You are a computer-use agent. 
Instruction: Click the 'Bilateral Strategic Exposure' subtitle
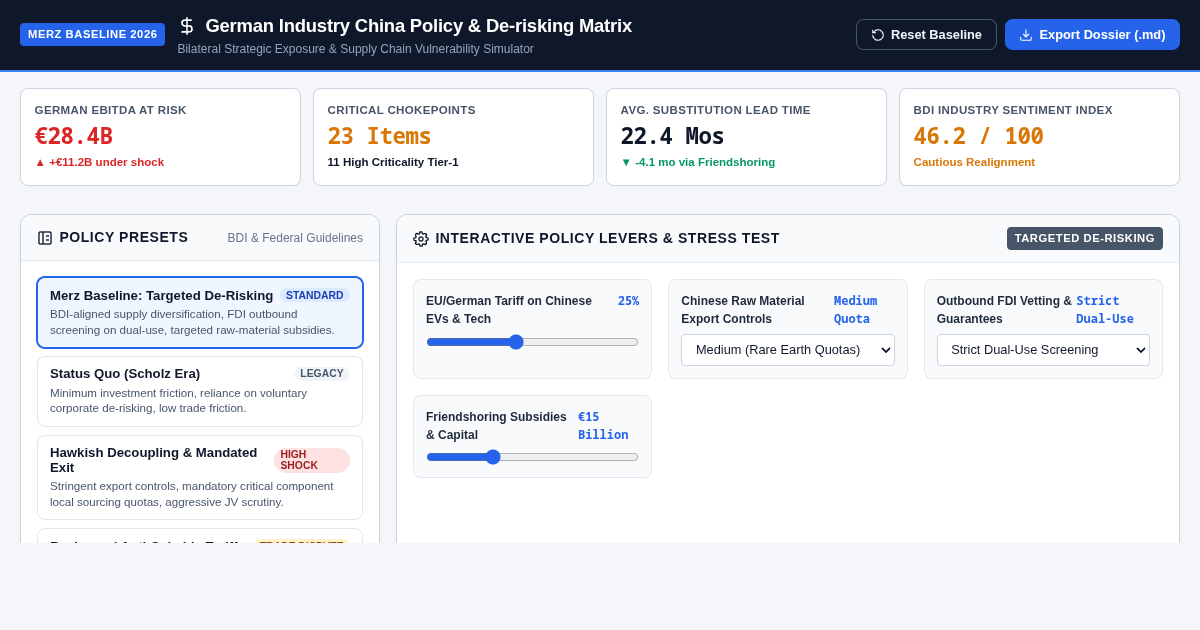pyautogui.click(x=355, y=49)
